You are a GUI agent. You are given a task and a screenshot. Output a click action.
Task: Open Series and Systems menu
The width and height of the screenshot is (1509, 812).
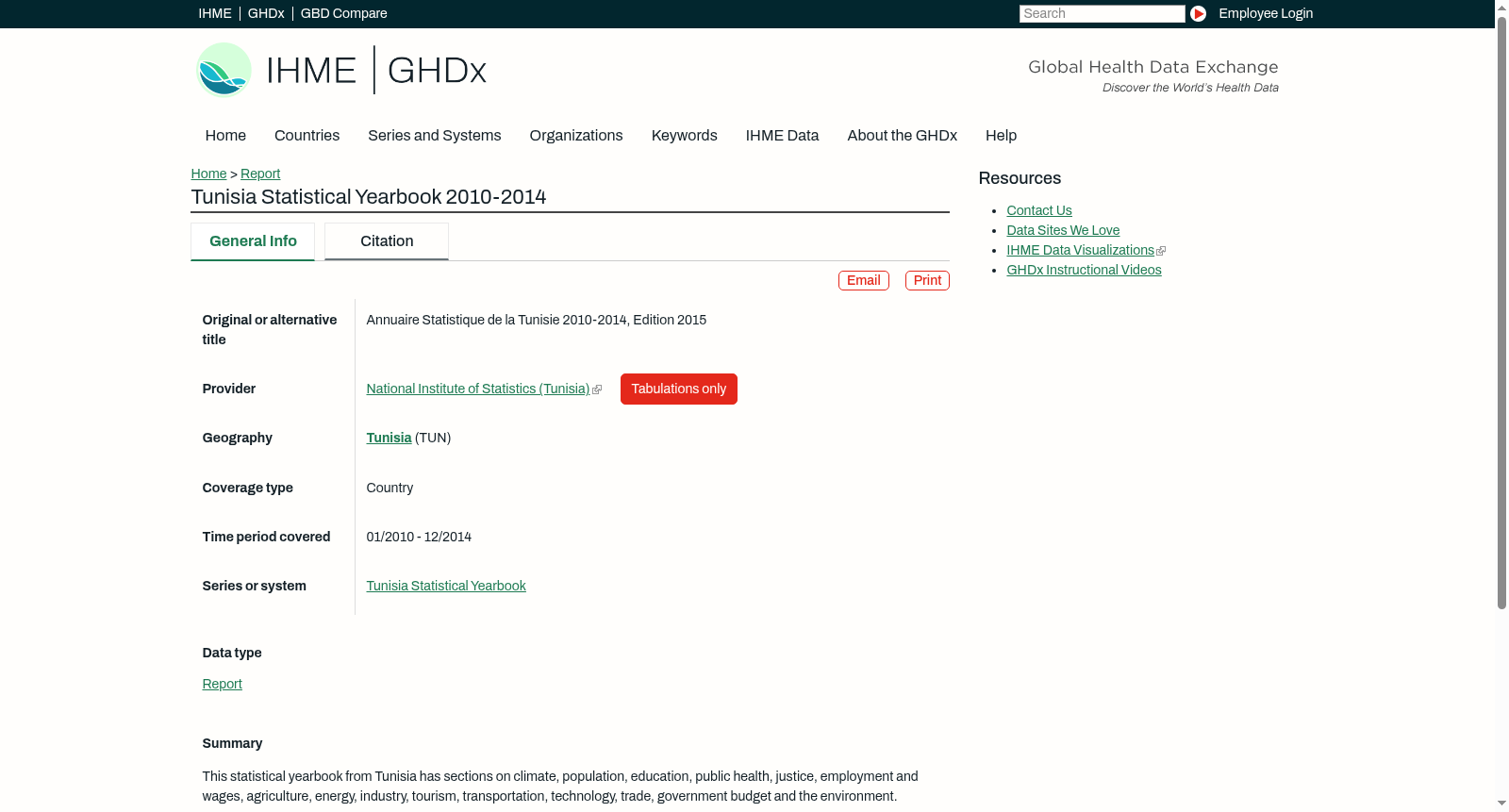click(x=434, y=136)
